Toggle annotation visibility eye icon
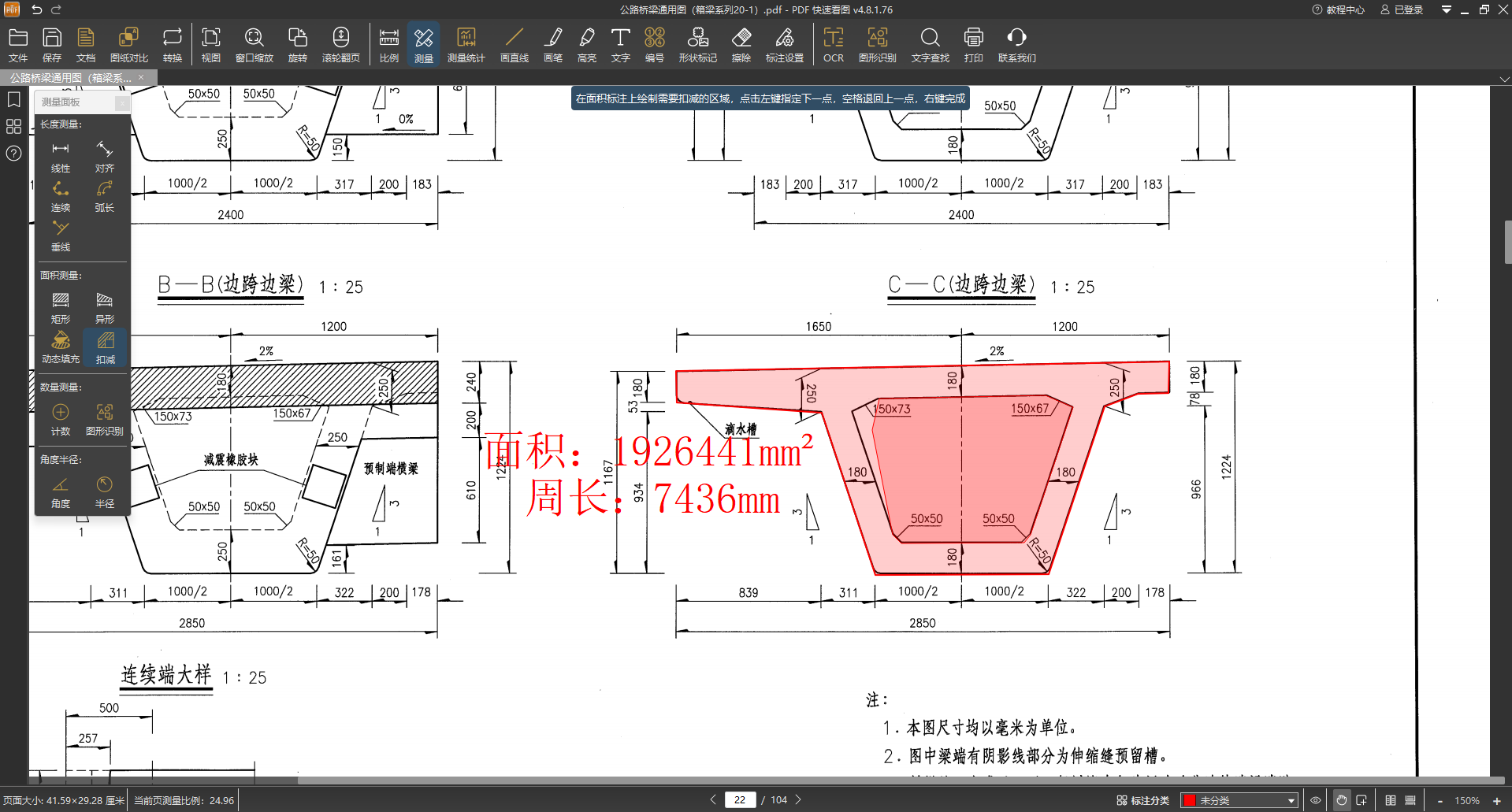1512x812 pixels. [x=1315, y=800]
